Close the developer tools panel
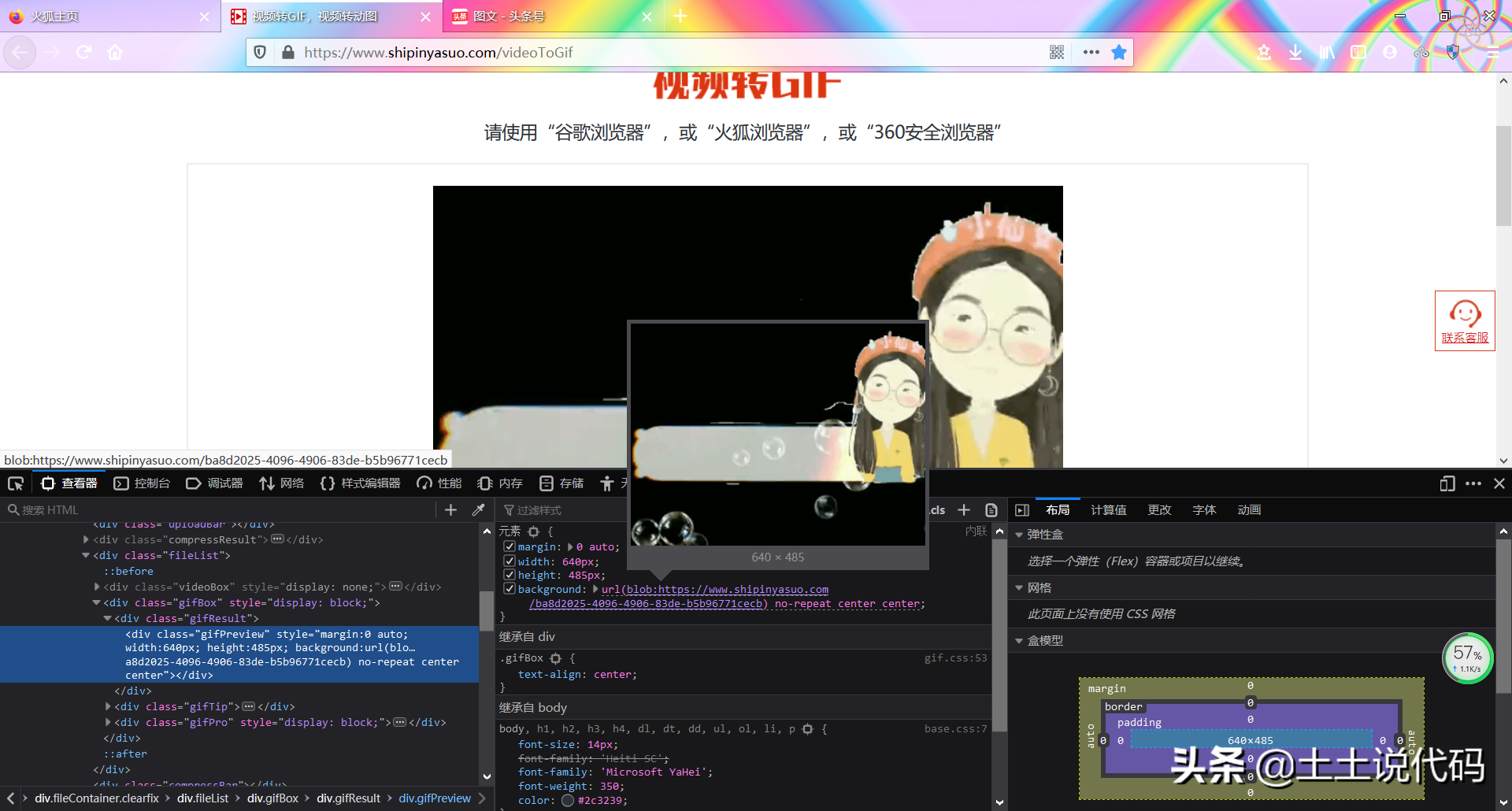The image size is (1512, 811). click(1499, 483)
